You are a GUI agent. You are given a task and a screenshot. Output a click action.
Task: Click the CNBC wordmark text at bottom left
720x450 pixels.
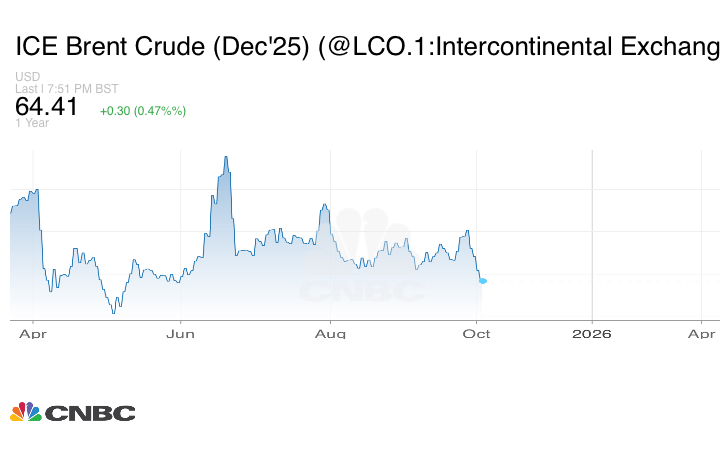(89, 413)
